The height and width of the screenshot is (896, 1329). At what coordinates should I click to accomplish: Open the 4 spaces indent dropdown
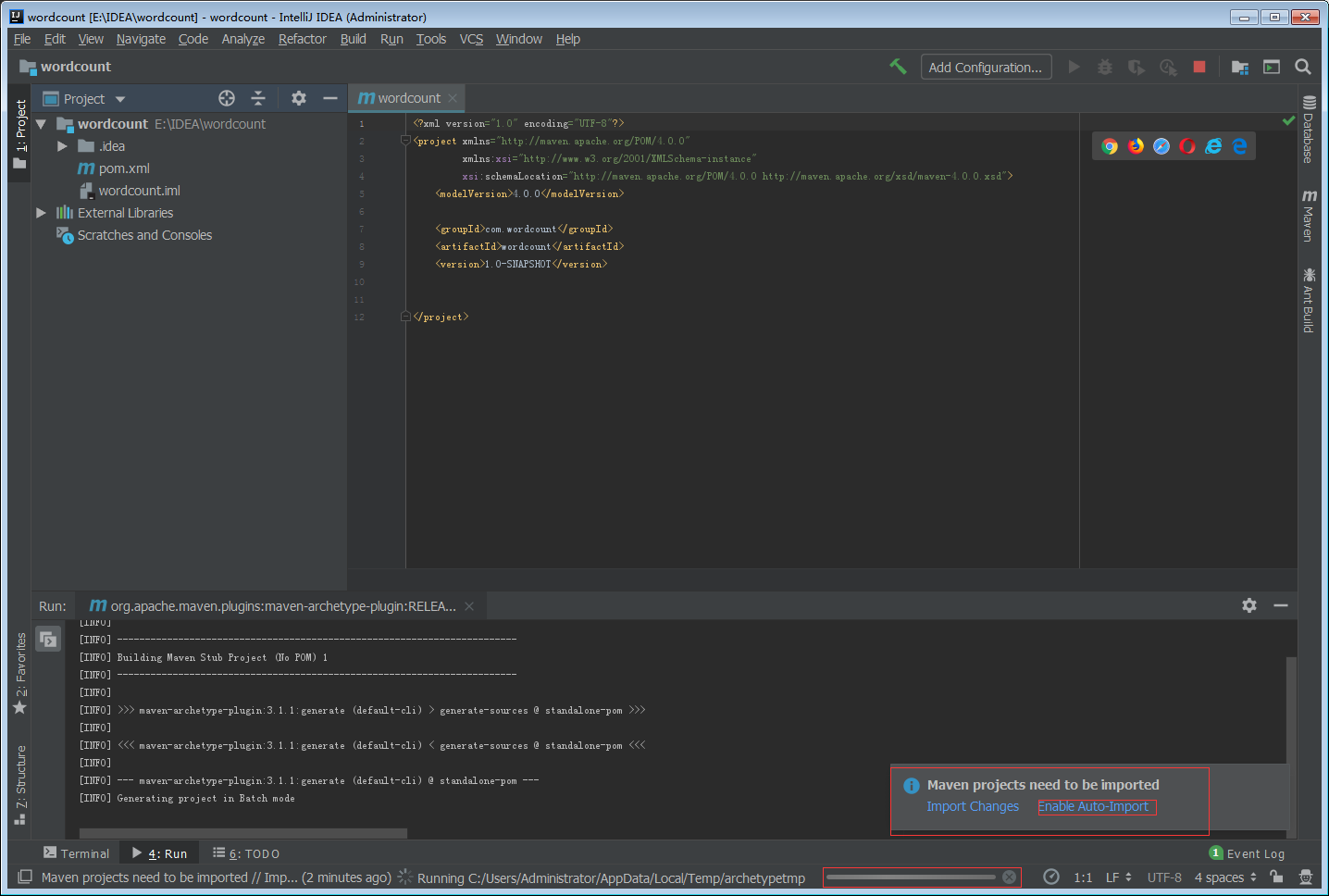coord(1225,877)
